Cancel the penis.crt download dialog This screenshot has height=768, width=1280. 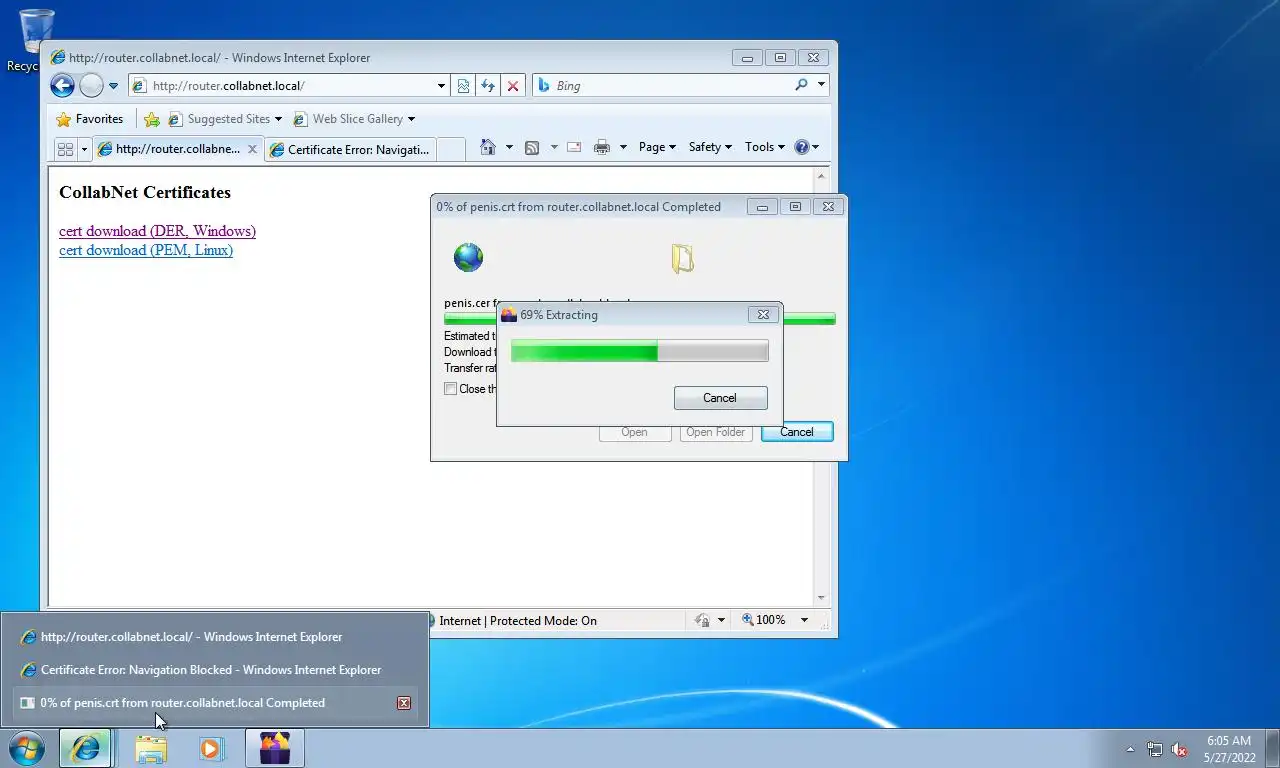(x=797, y=432)
